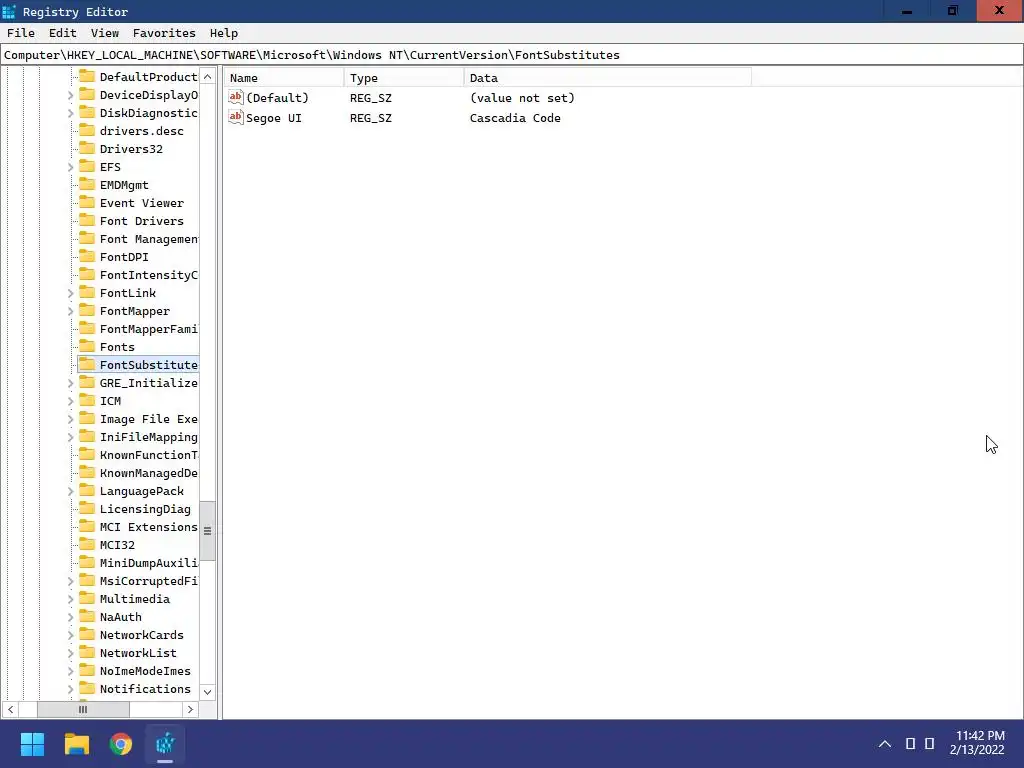The height and width of the screenshot is (768, 1024).
Task: Select the MsiCorruptedFi tree key
Action: coord(148,581)
